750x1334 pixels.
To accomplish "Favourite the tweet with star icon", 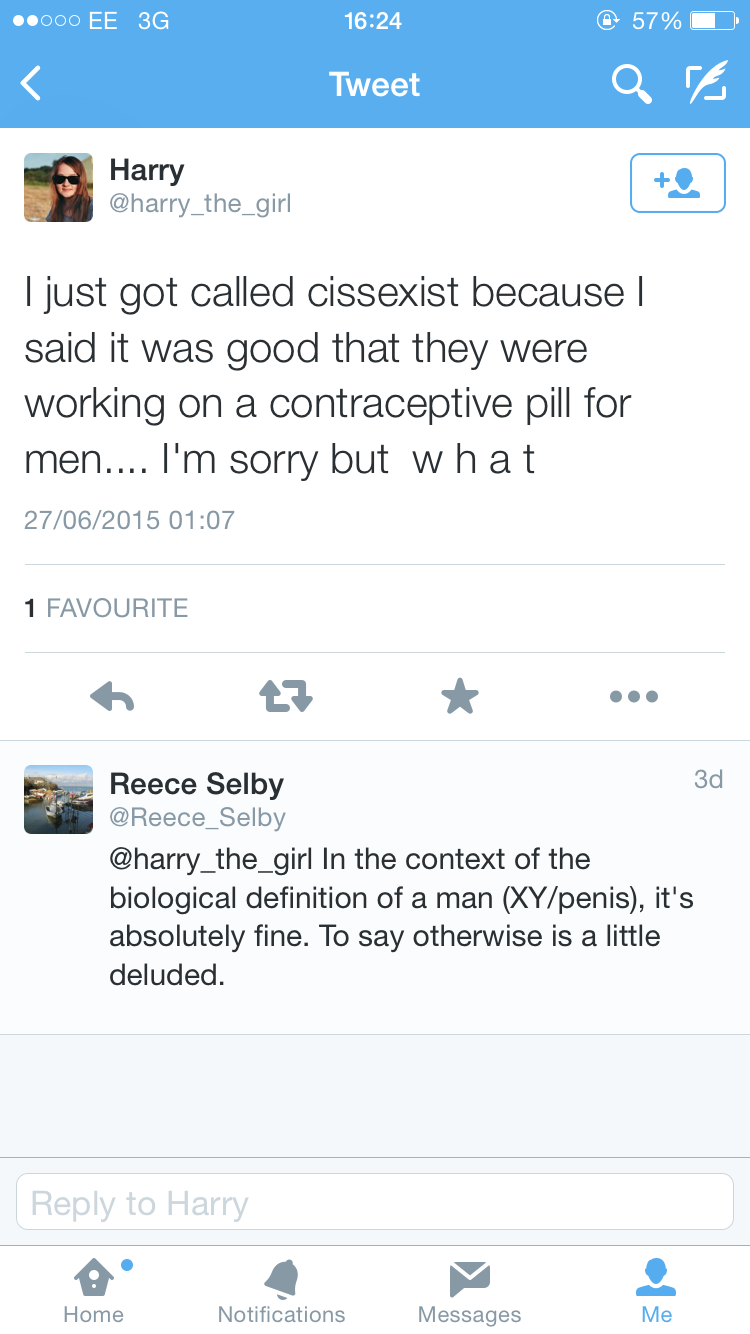I will pos(460,696).
